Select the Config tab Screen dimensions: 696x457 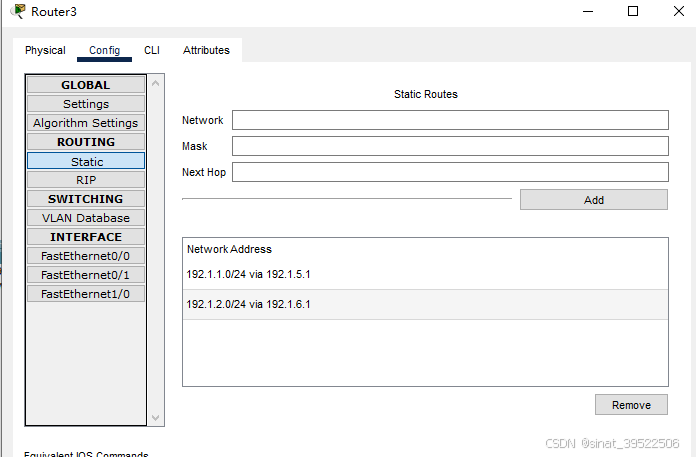[104, 50]
